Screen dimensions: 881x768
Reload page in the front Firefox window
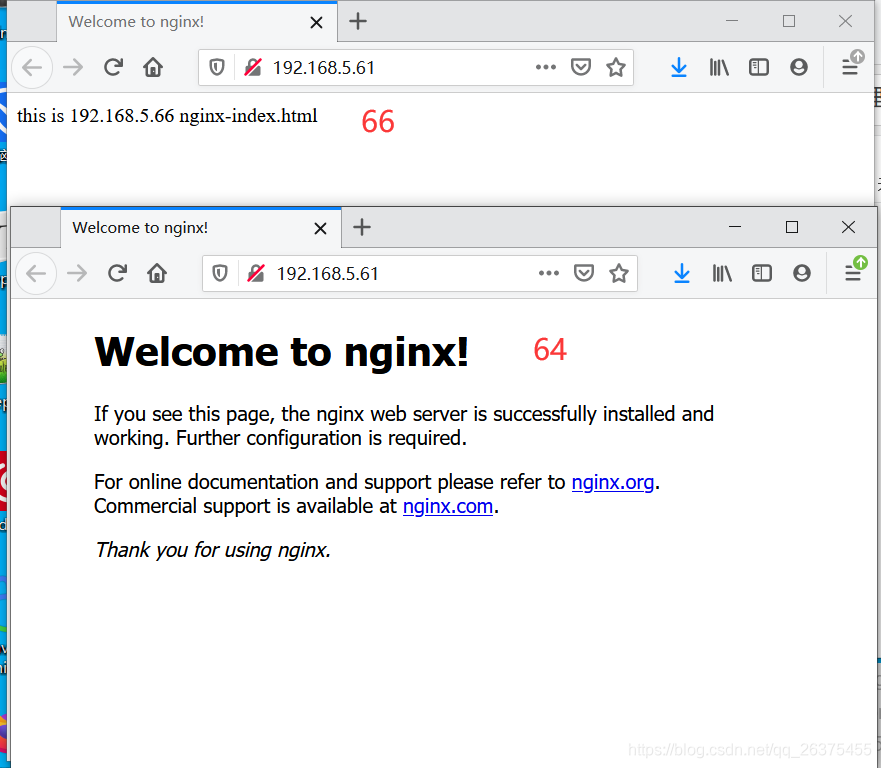coord(117,274)
